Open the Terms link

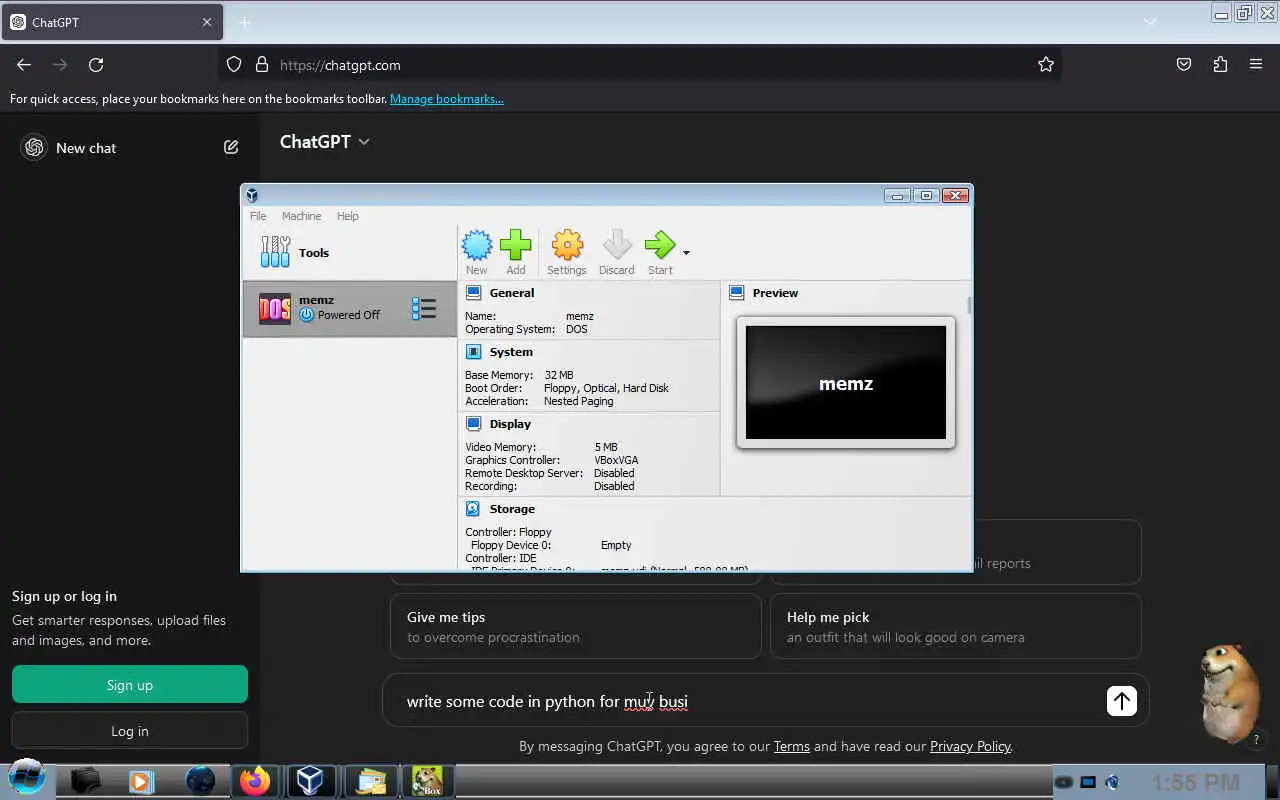coord(792,746)
